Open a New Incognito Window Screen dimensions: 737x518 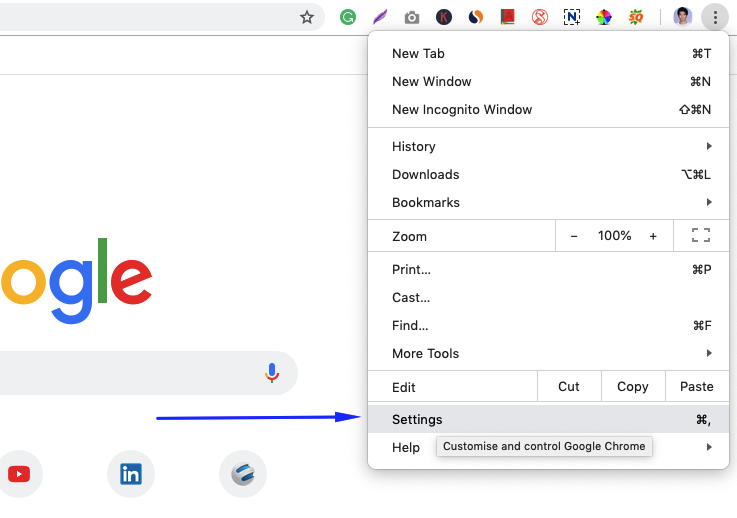(548, 110)
